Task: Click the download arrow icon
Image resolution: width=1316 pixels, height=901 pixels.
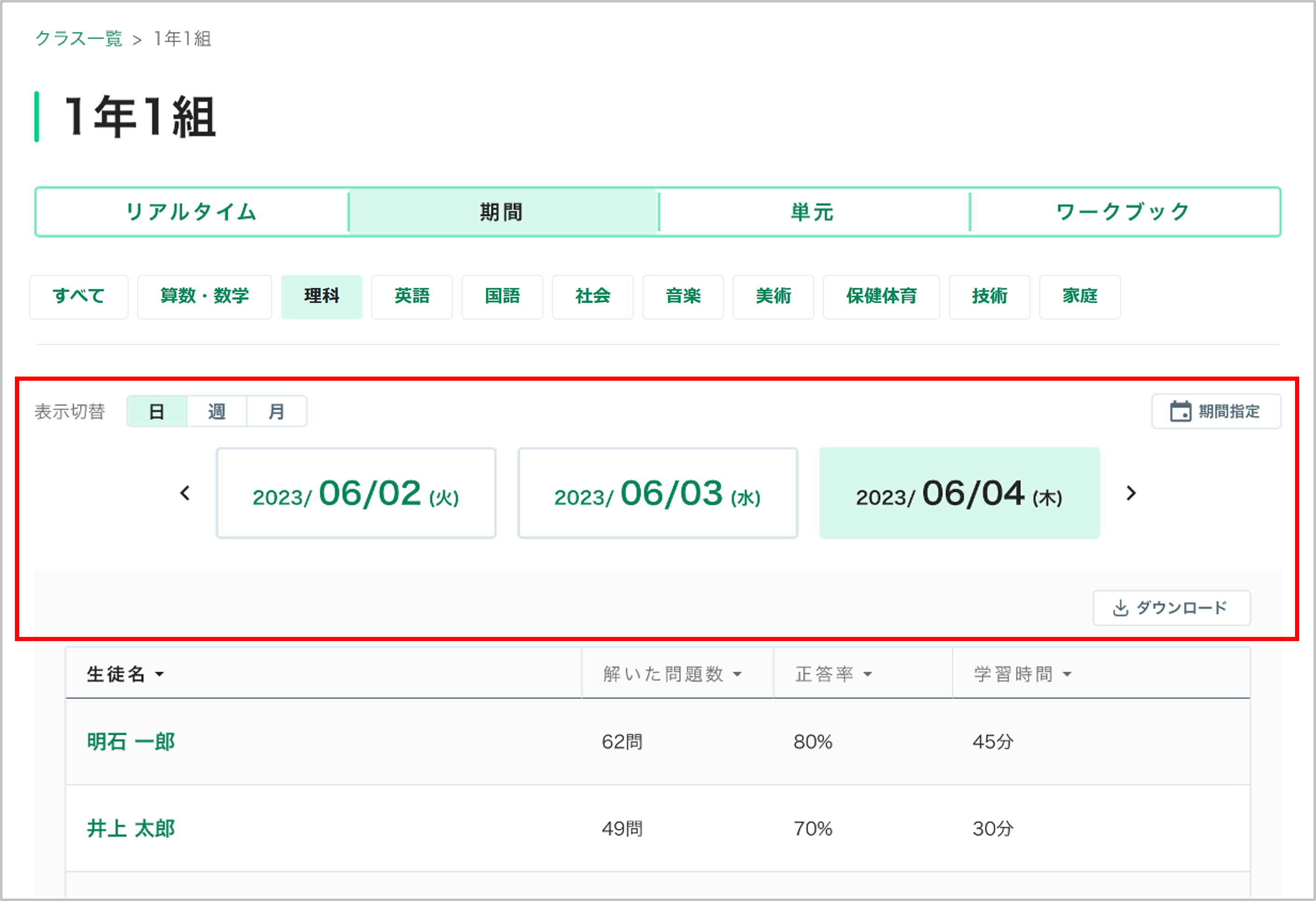Action: coord(1120,608)
